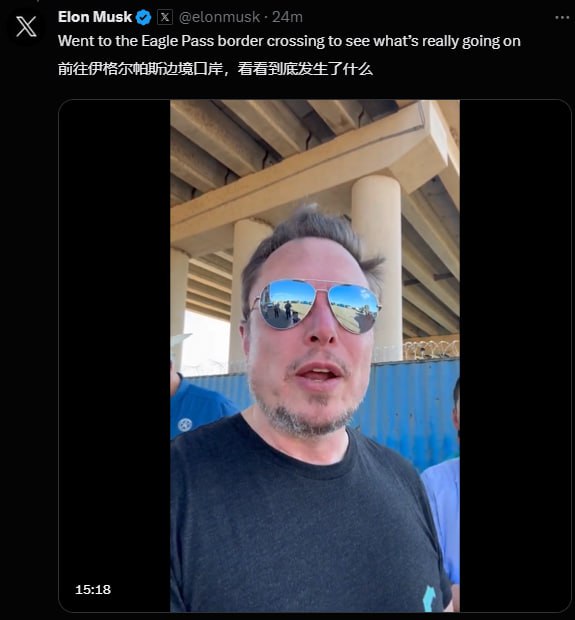Image resolution: width=575 pixels, height=620 pixels.
Task: Click the blue verified checkmark badge
Action: pos(143,17)
